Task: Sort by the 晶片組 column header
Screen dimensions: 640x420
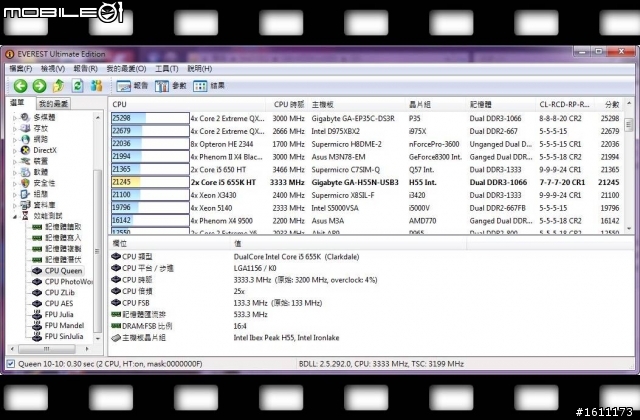Action: [436, 104]
